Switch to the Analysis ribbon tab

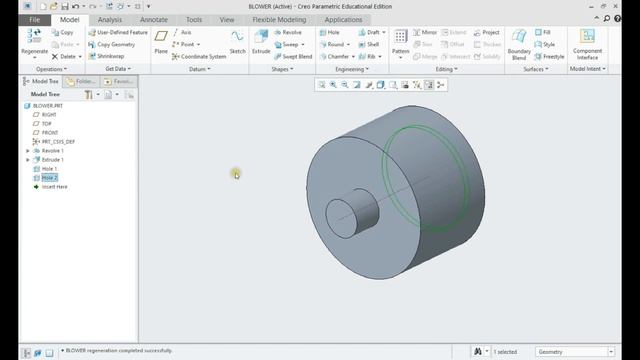point(109,20)
